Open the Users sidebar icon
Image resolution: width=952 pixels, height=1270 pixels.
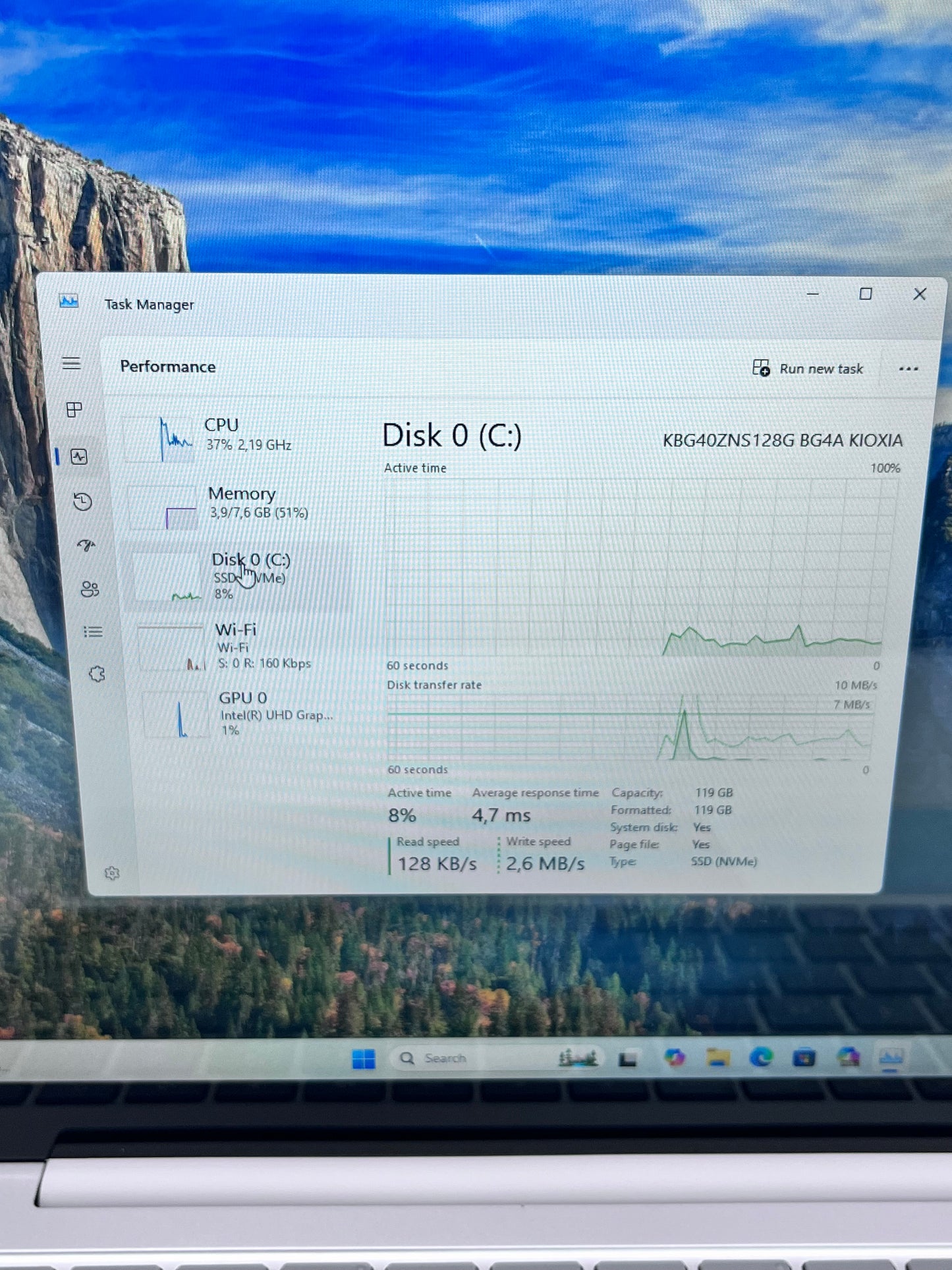click(90, 589)
